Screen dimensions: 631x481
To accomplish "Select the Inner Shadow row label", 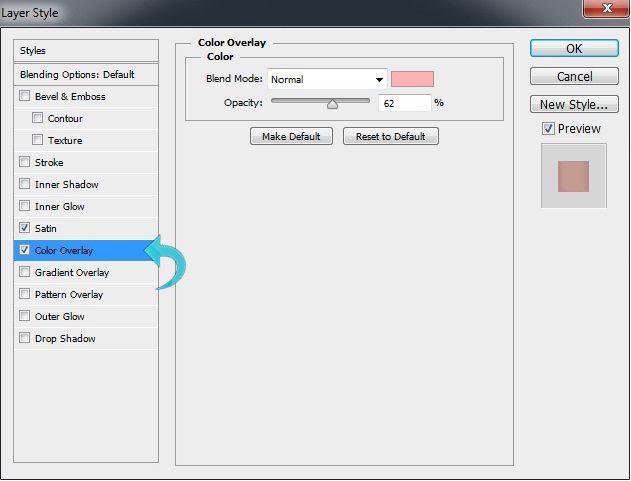I will (66, 184).
